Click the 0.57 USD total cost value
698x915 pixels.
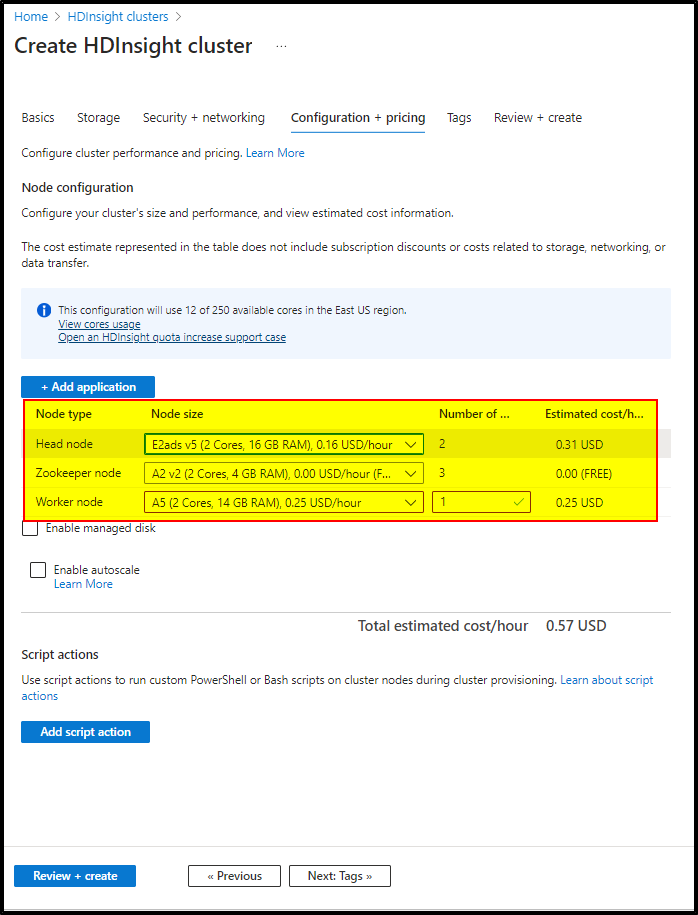click(576, 626)
